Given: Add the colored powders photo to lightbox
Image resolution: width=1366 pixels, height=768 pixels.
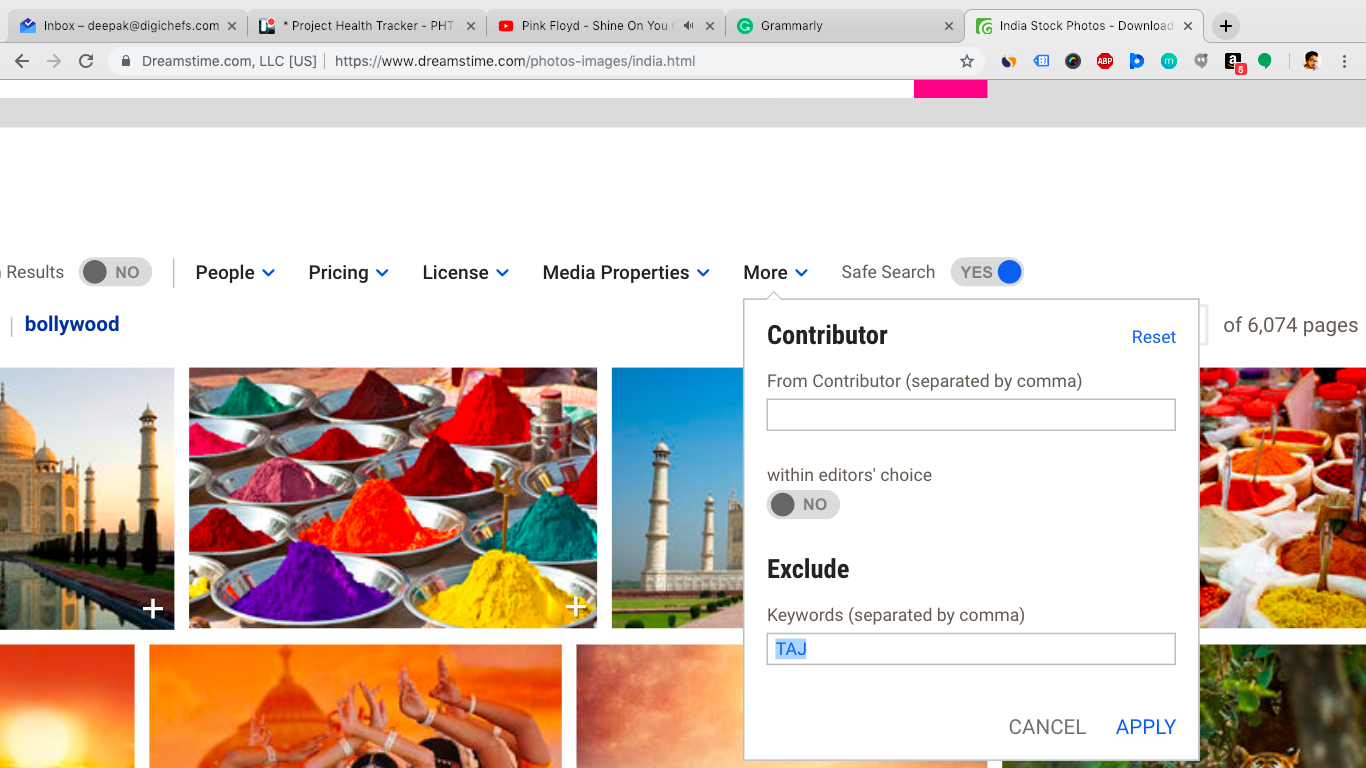Looking at the screenshot, I should 576,607.
